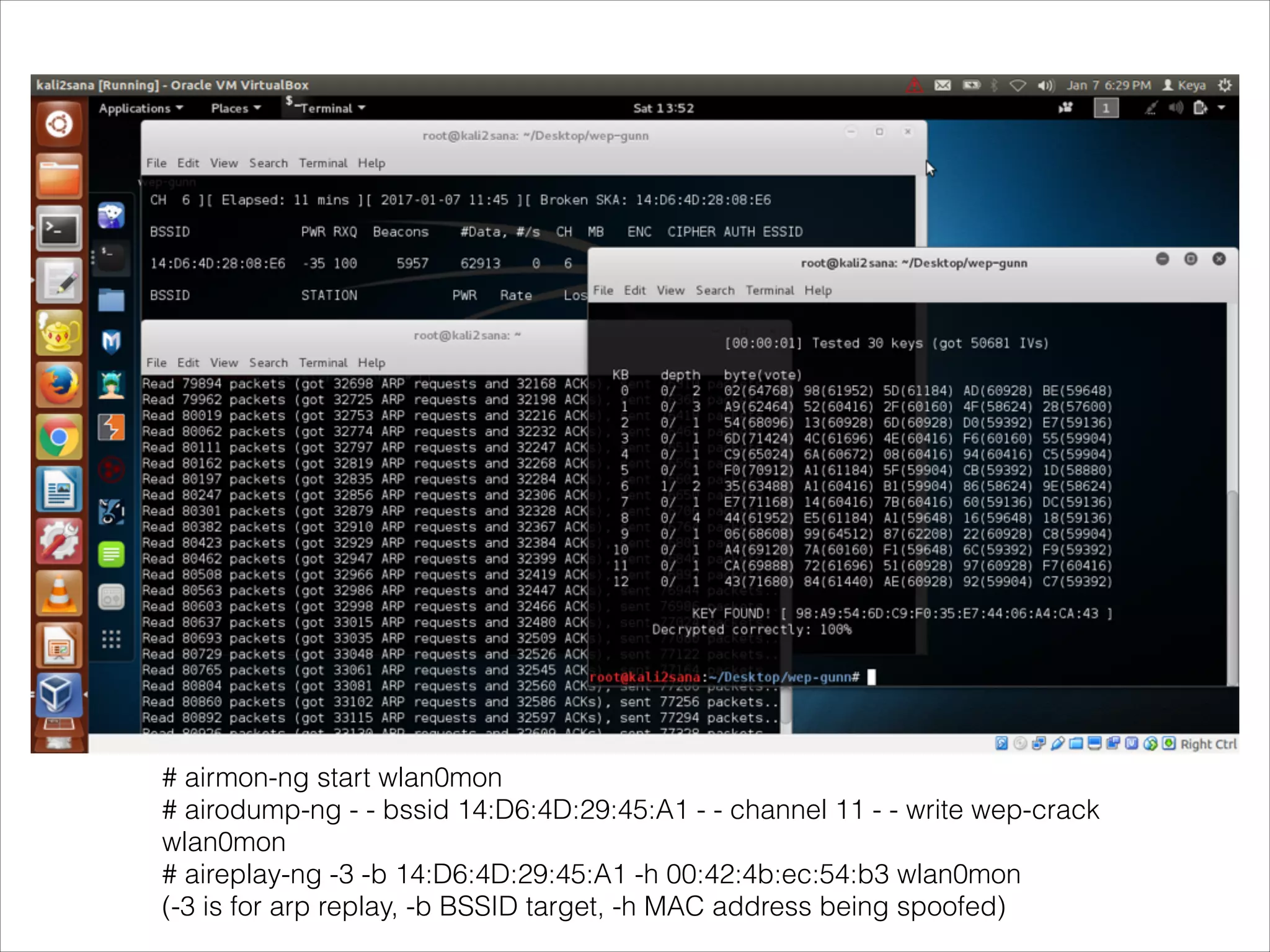Open View menu in aircrack terminal window
1270x952 pixels.
coord(671,290)
